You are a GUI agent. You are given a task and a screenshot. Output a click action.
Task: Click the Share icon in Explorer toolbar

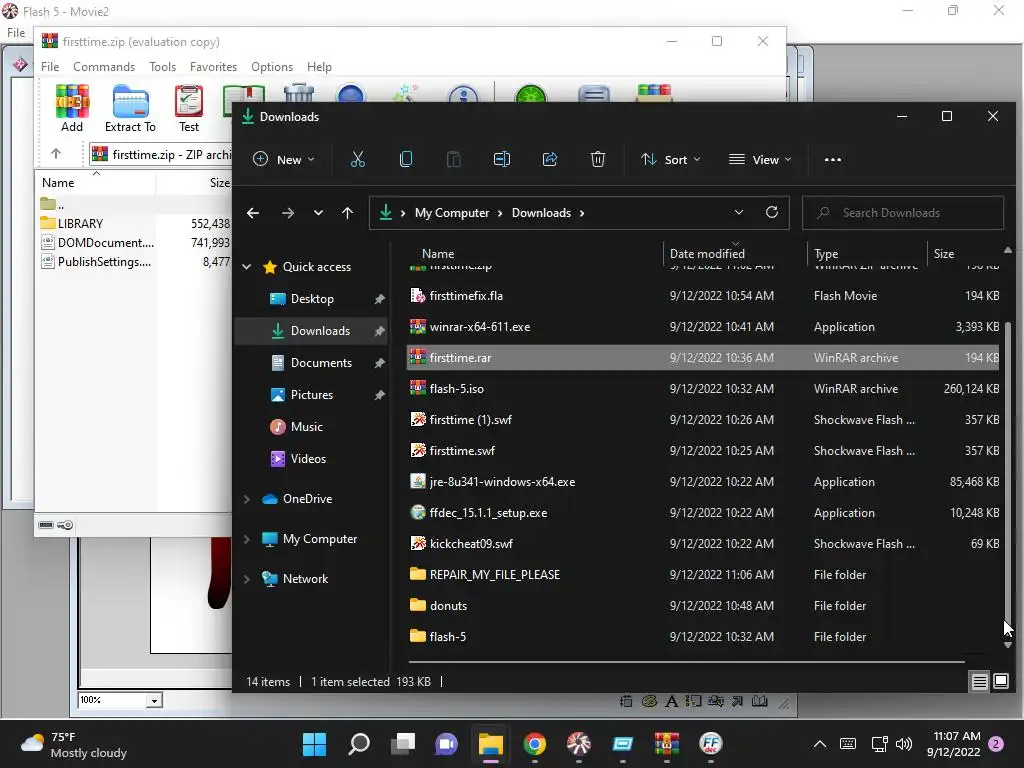tap(550, 159)
